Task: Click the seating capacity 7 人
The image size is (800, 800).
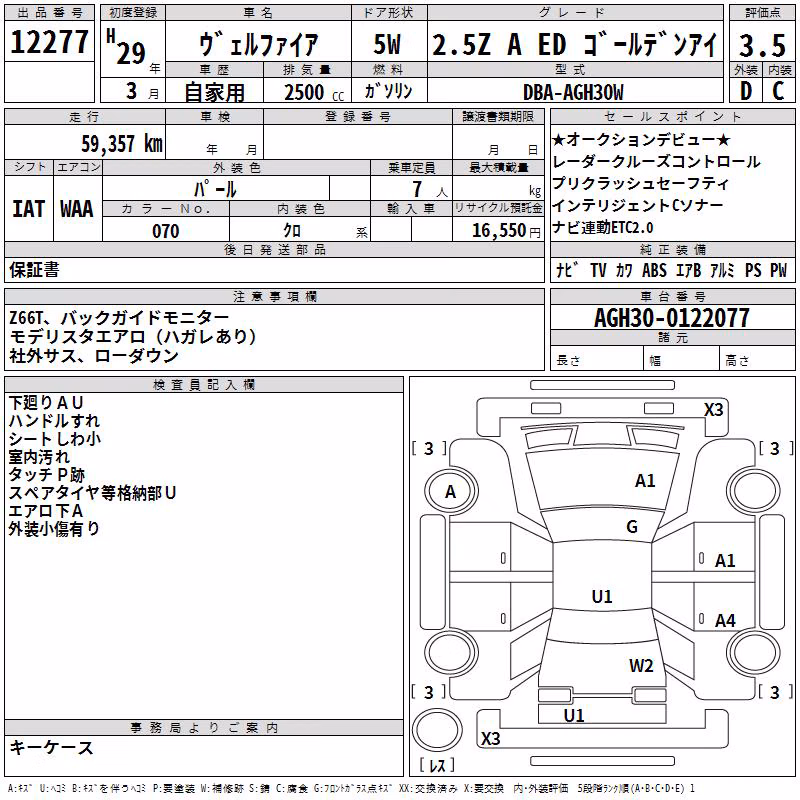Action: (x=430, y=189)
